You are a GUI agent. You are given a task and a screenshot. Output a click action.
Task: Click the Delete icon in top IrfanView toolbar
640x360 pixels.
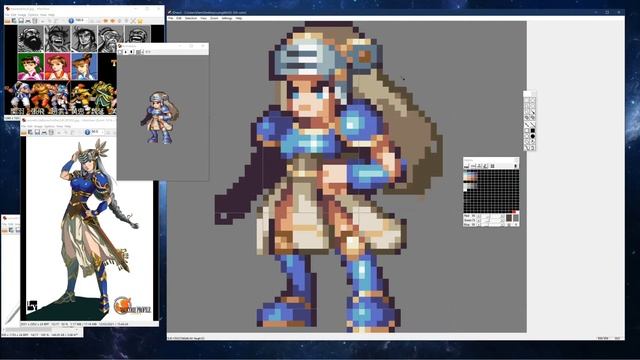(35, 20)
